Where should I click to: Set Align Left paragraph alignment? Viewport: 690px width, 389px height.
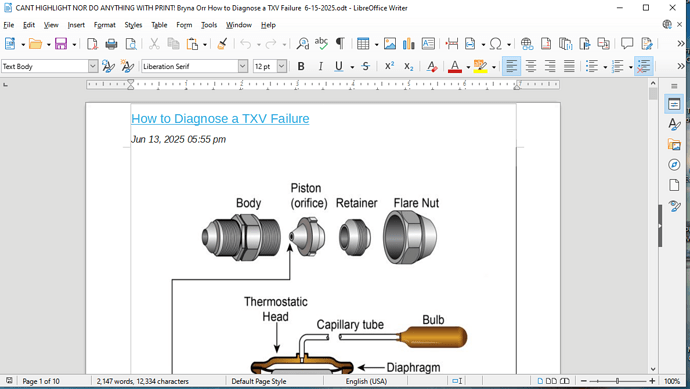[511, 66]
